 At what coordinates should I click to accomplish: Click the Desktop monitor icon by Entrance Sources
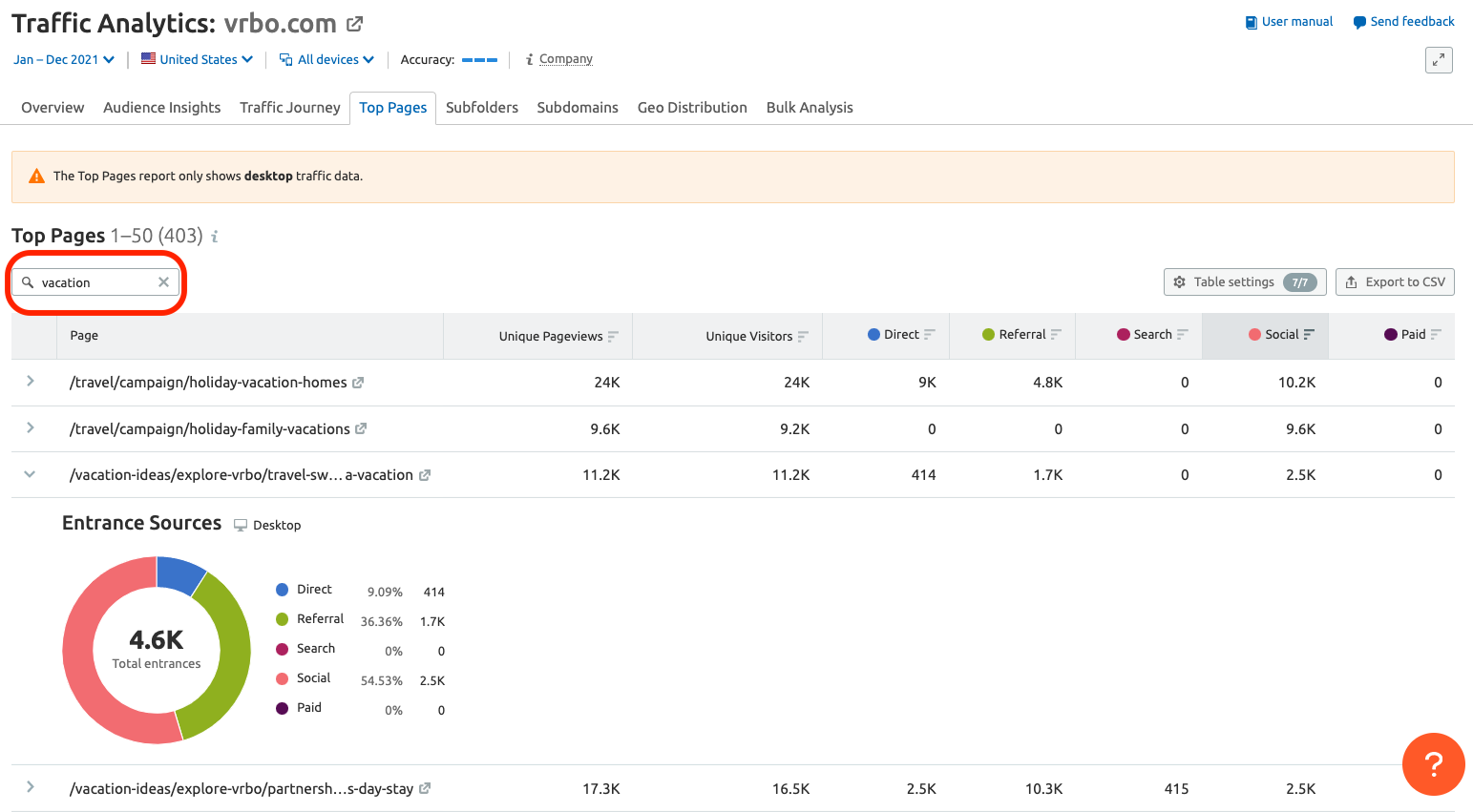[241, 526]
